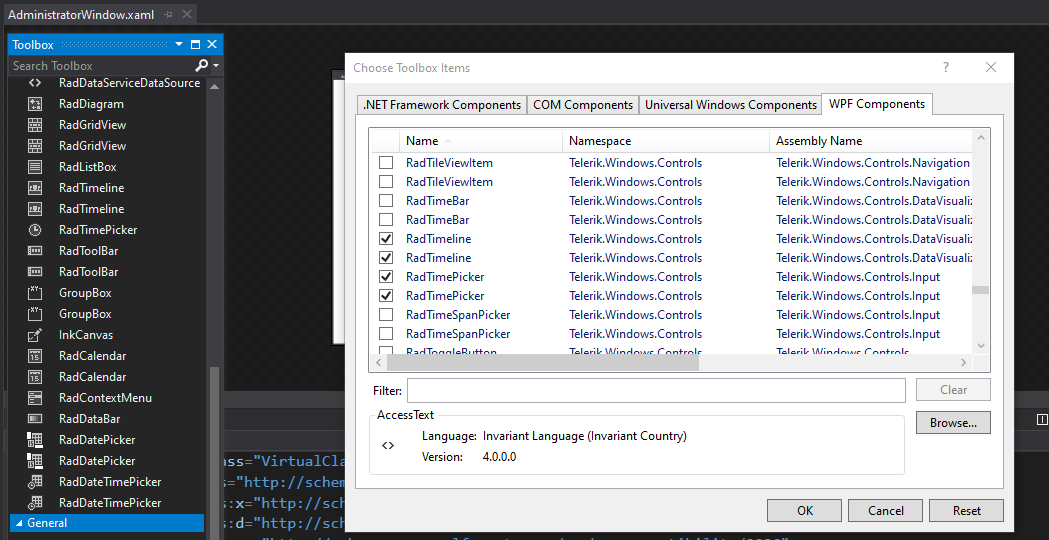Click the RadDataServiceDataSource icon in the Toolbox
Screen dimensions: 1049x540
tap(35, 83)
